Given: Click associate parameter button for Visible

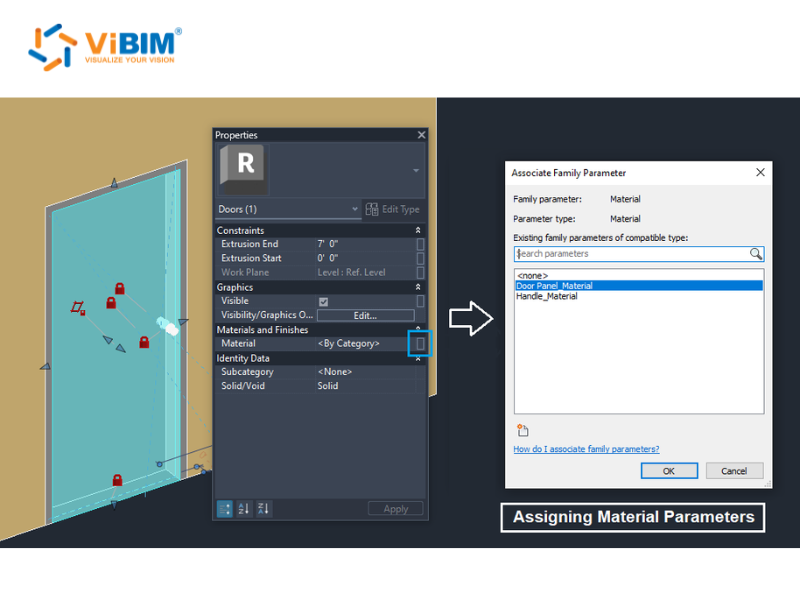Looking at the screenshot, I should (420, 301).
